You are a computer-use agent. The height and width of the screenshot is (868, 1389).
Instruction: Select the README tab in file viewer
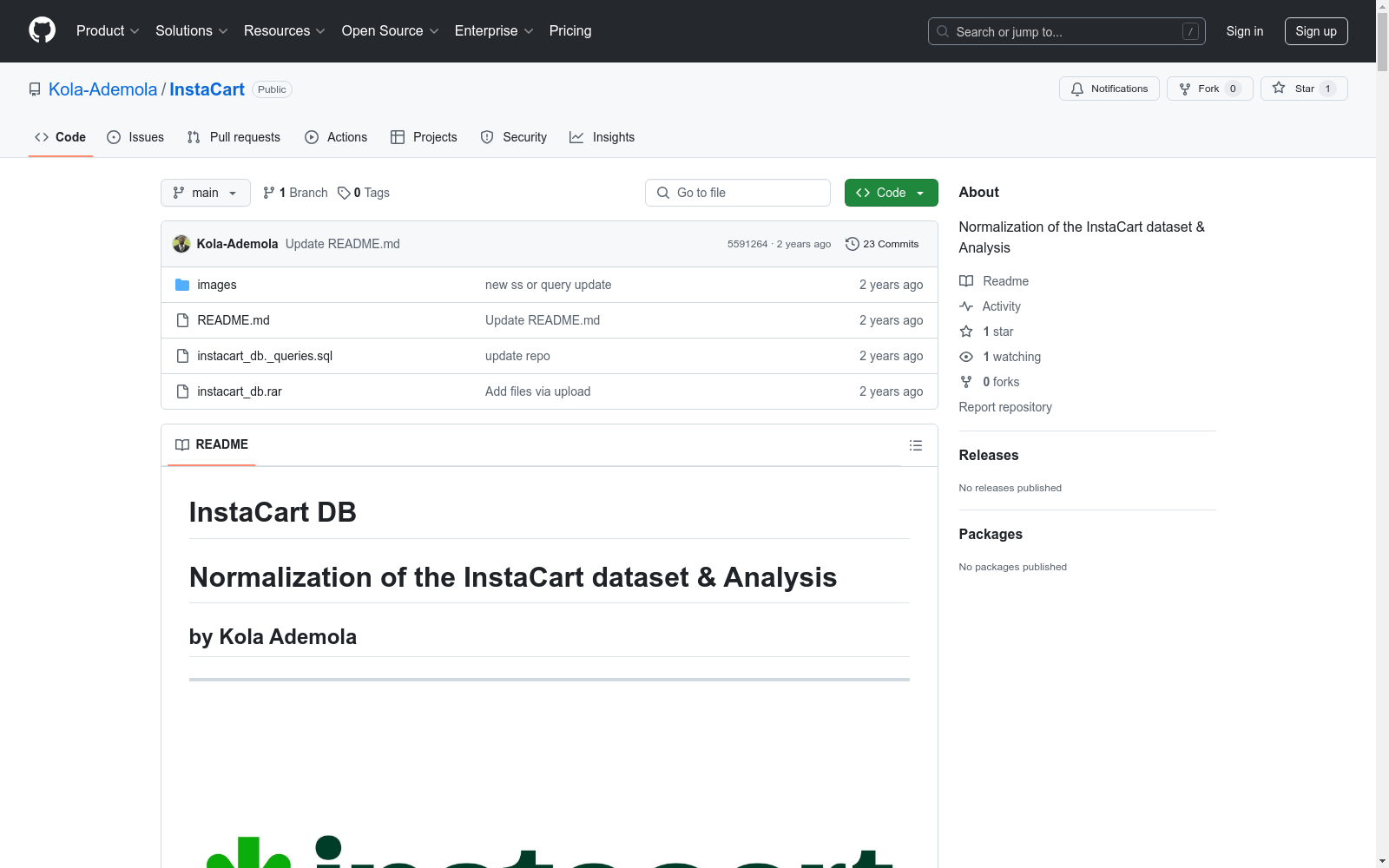(x=212, y=444)
